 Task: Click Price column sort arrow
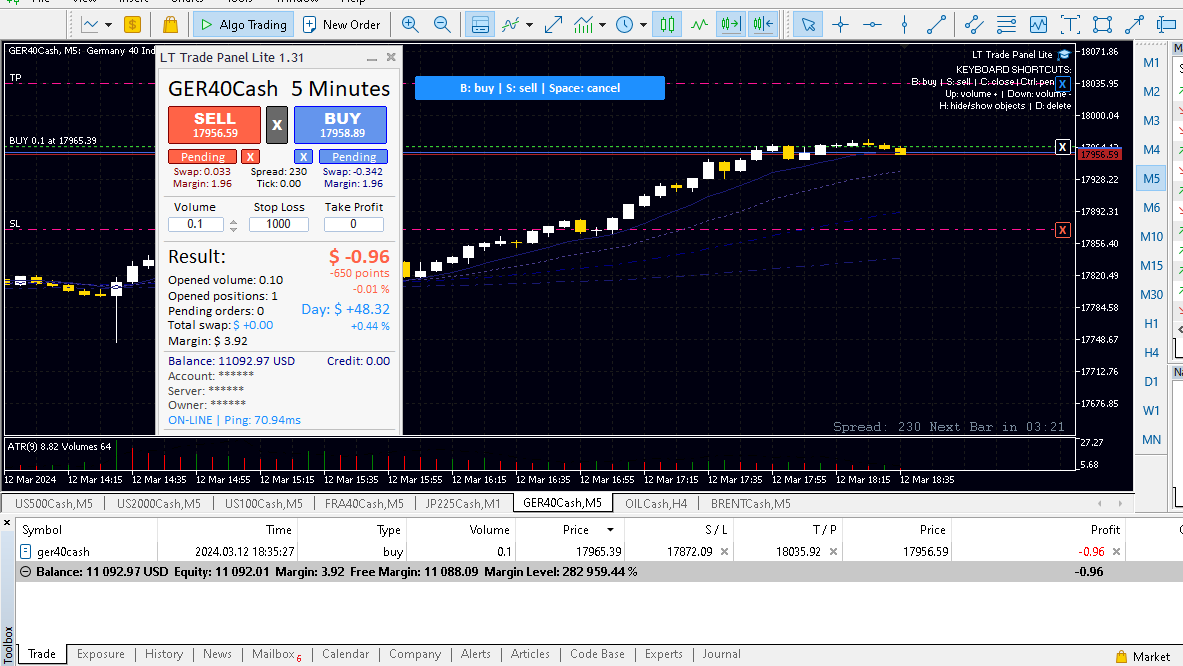point(610,529)
